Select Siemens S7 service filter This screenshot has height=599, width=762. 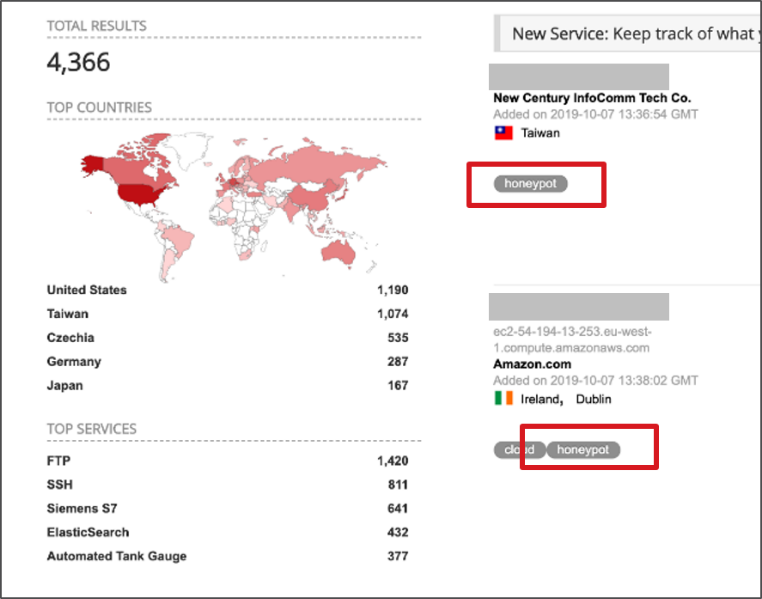pos(82,509)
